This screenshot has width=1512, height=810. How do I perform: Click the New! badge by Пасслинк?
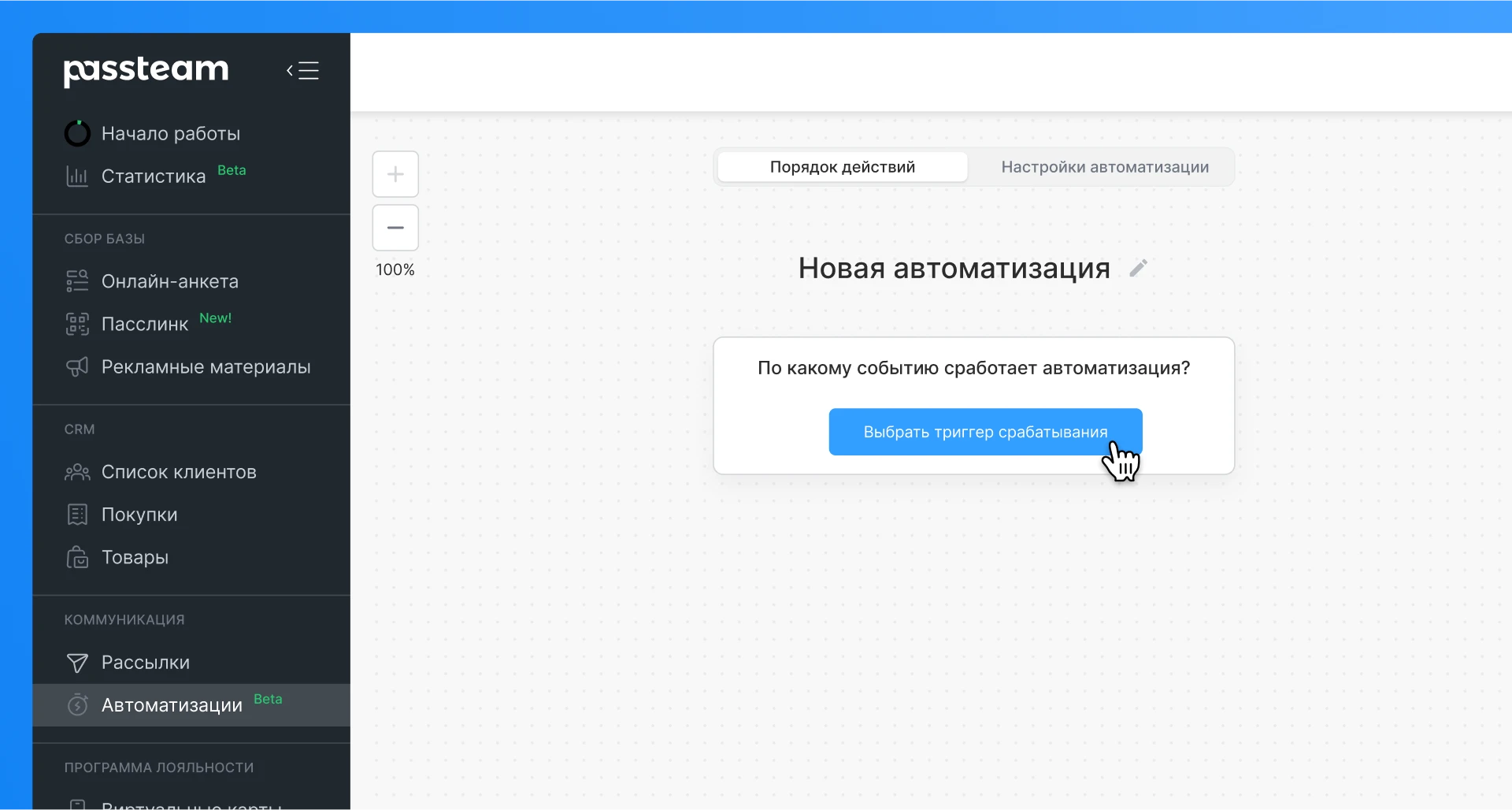pos(215,318)
